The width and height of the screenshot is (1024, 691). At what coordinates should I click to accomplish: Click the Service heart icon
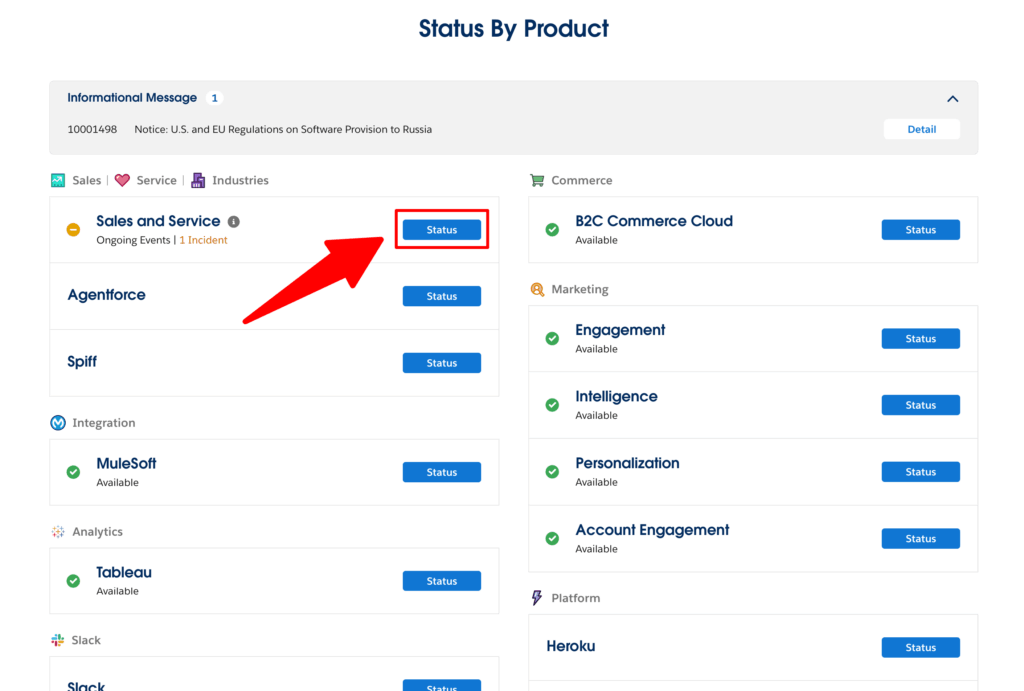pyautogui.click(x=122, y=180)
